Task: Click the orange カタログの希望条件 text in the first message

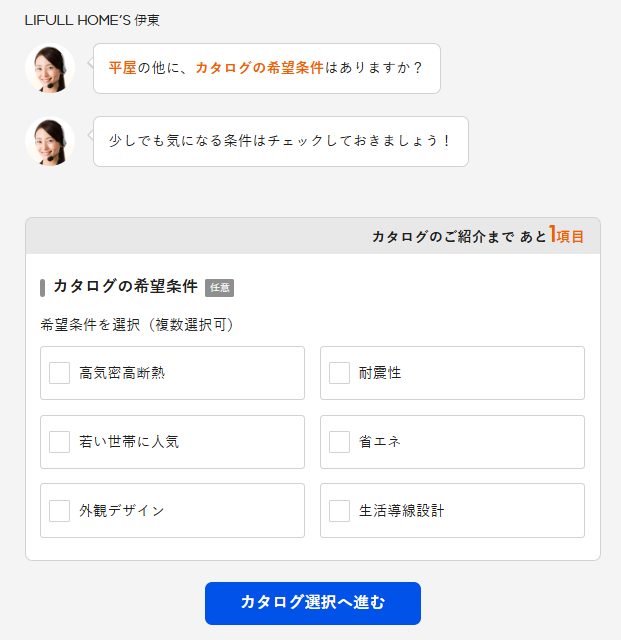Action: (260, 68)
